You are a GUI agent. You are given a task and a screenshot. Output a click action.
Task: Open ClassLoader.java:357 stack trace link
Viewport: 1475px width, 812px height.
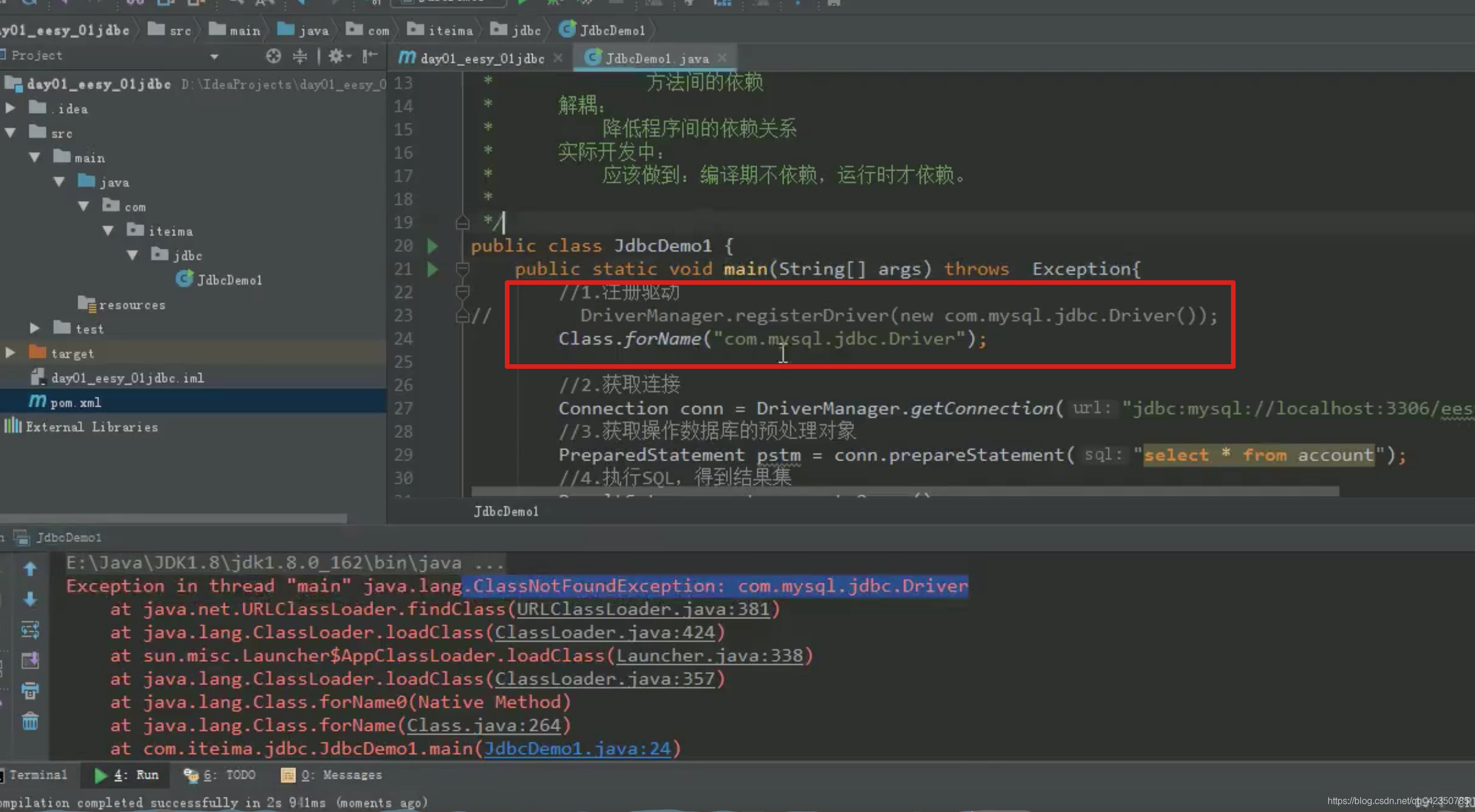pyautogui.click(x=604, y=679)
